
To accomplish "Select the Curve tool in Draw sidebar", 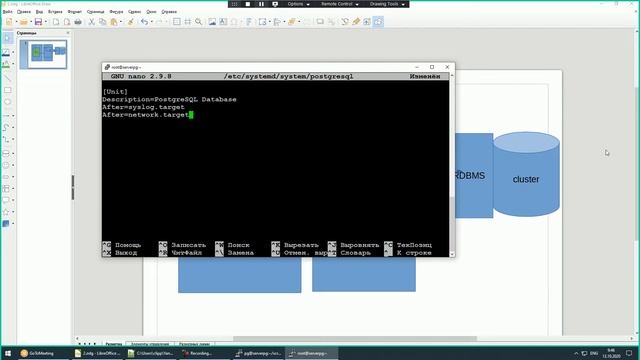I will pyautogui.click(x=6, y=128).
